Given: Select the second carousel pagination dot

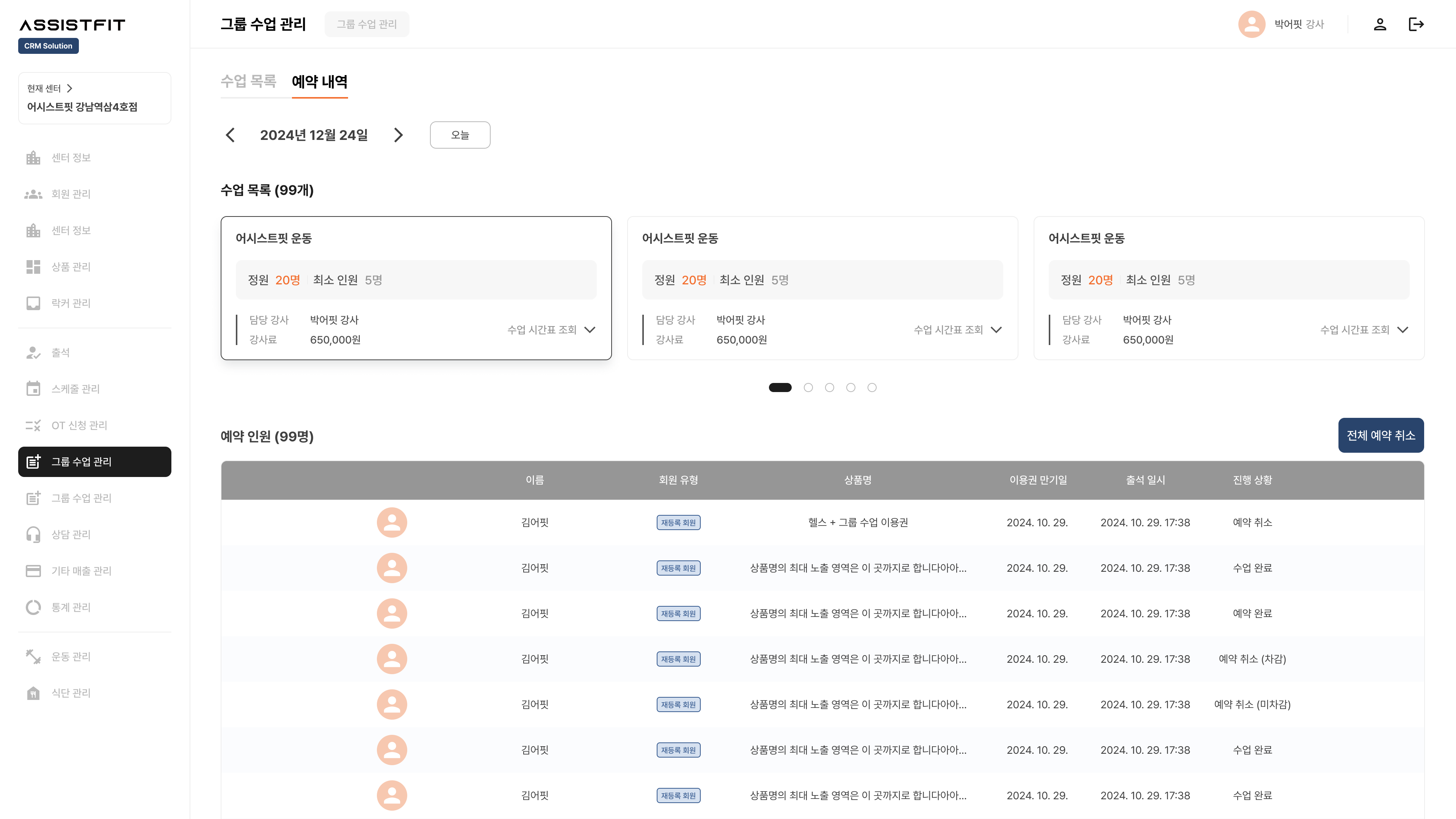Looking at the screenshot, I should (x=808, y=387).
